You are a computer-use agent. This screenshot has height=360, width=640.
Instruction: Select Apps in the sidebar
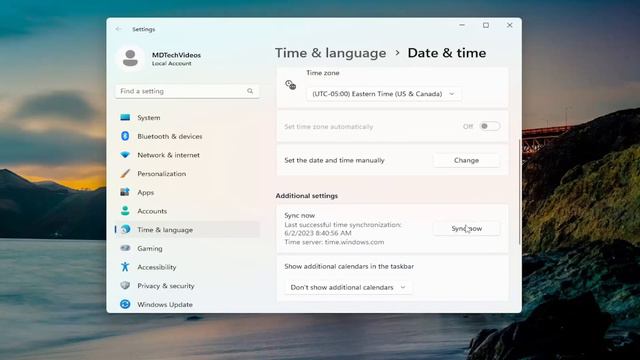click(x=187, y=192)
